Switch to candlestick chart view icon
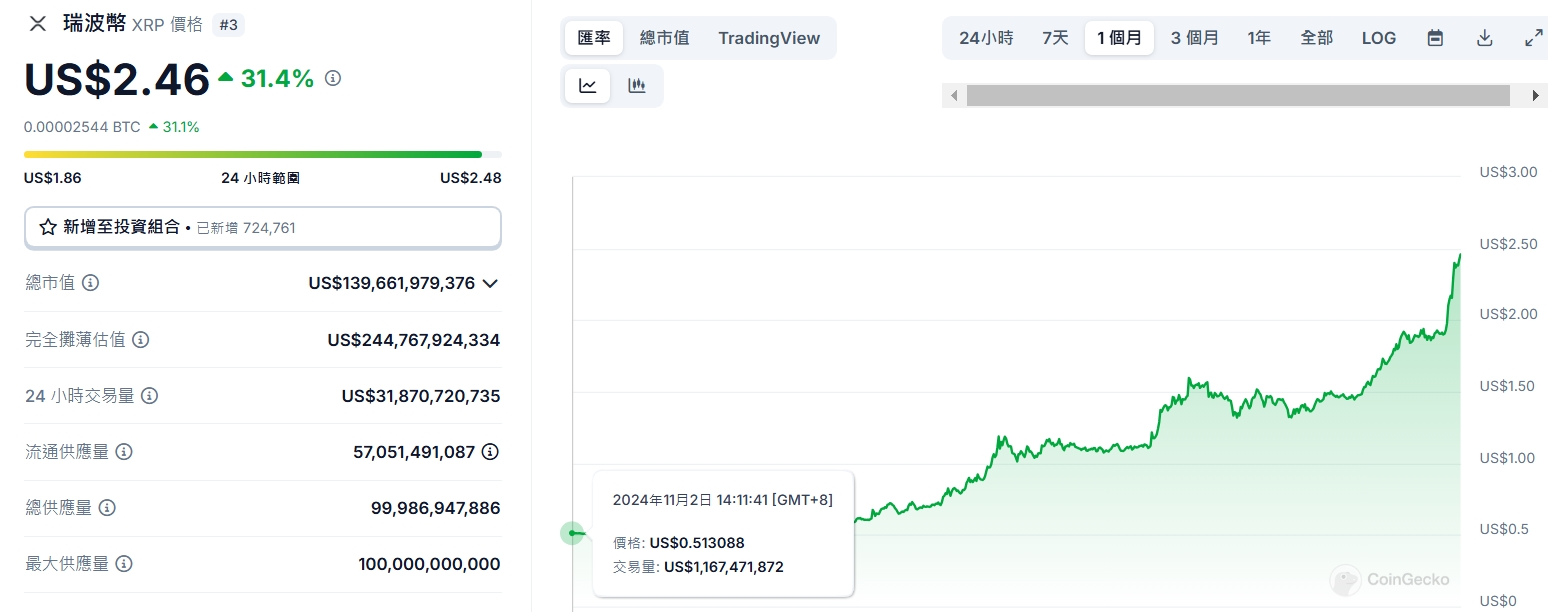The image size is (1552, 612). [x=637, y=86]
